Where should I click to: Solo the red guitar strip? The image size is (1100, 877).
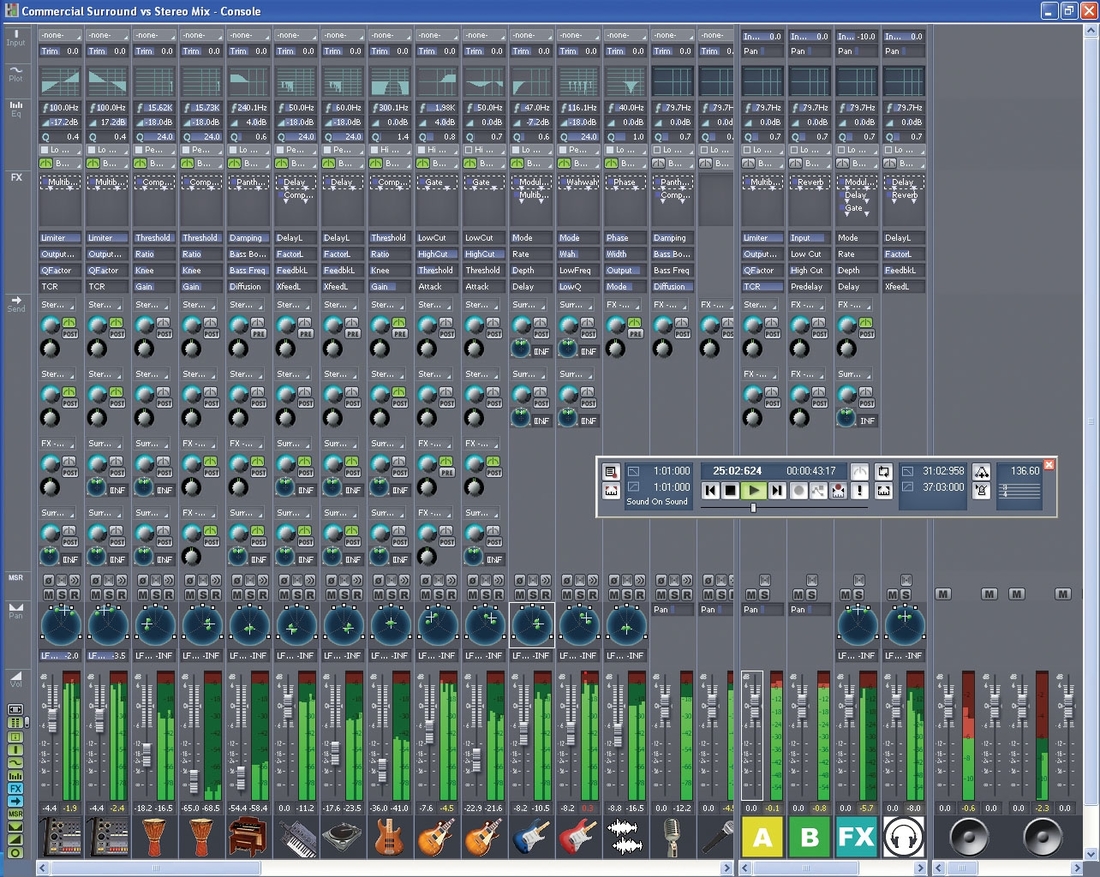click(x=580, y=594)
